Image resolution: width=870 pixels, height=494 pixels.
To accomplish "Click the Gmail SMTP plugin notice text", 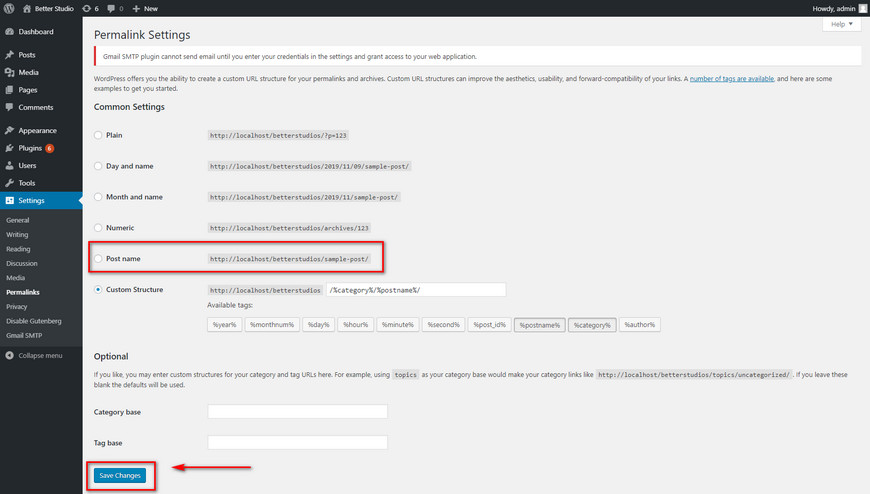I will [290, 57].
